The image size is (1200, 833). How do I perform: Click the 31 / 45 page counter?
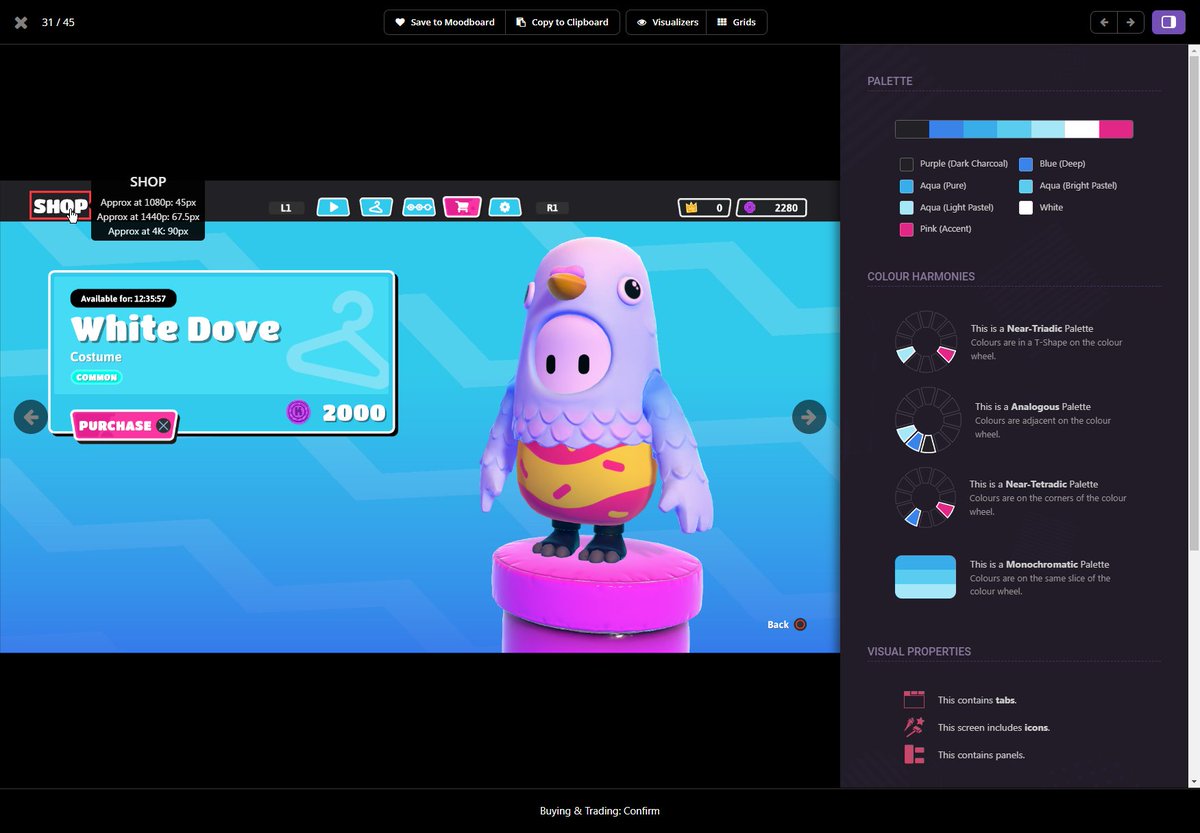[x=58, y=22]
